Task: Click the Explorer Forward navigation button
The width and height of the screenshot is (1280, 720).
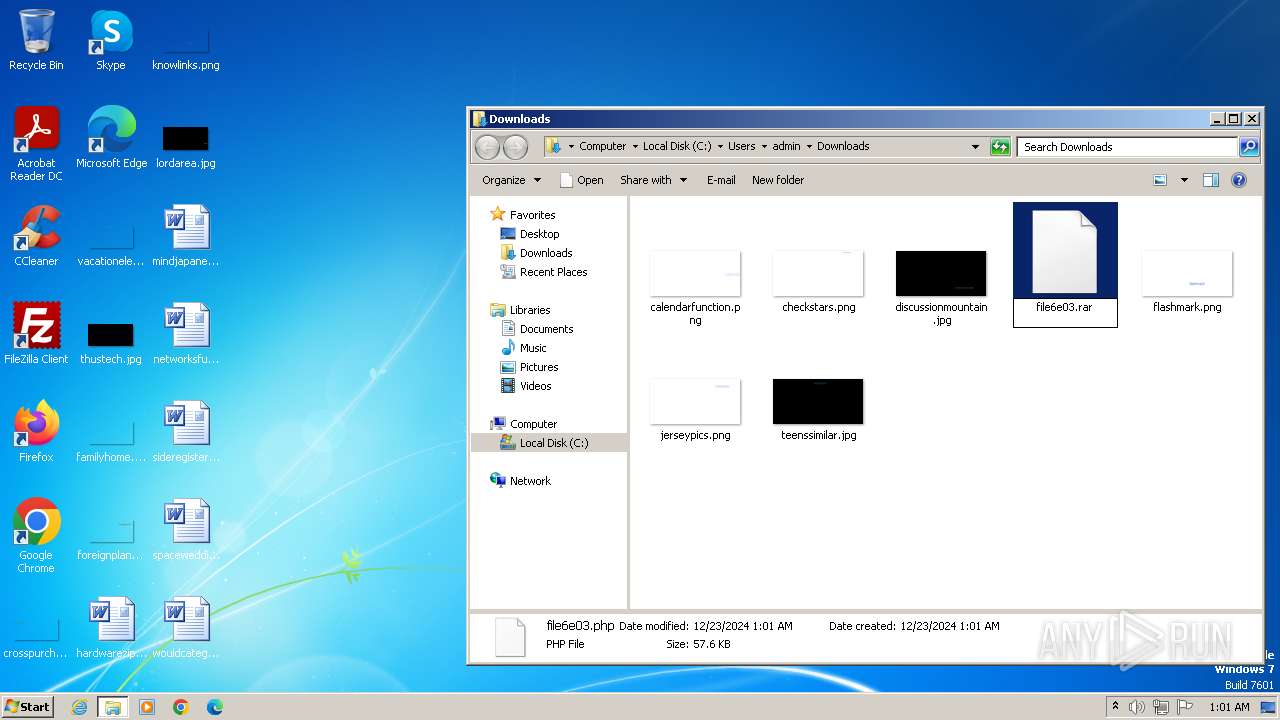Action: pos(515,147)
